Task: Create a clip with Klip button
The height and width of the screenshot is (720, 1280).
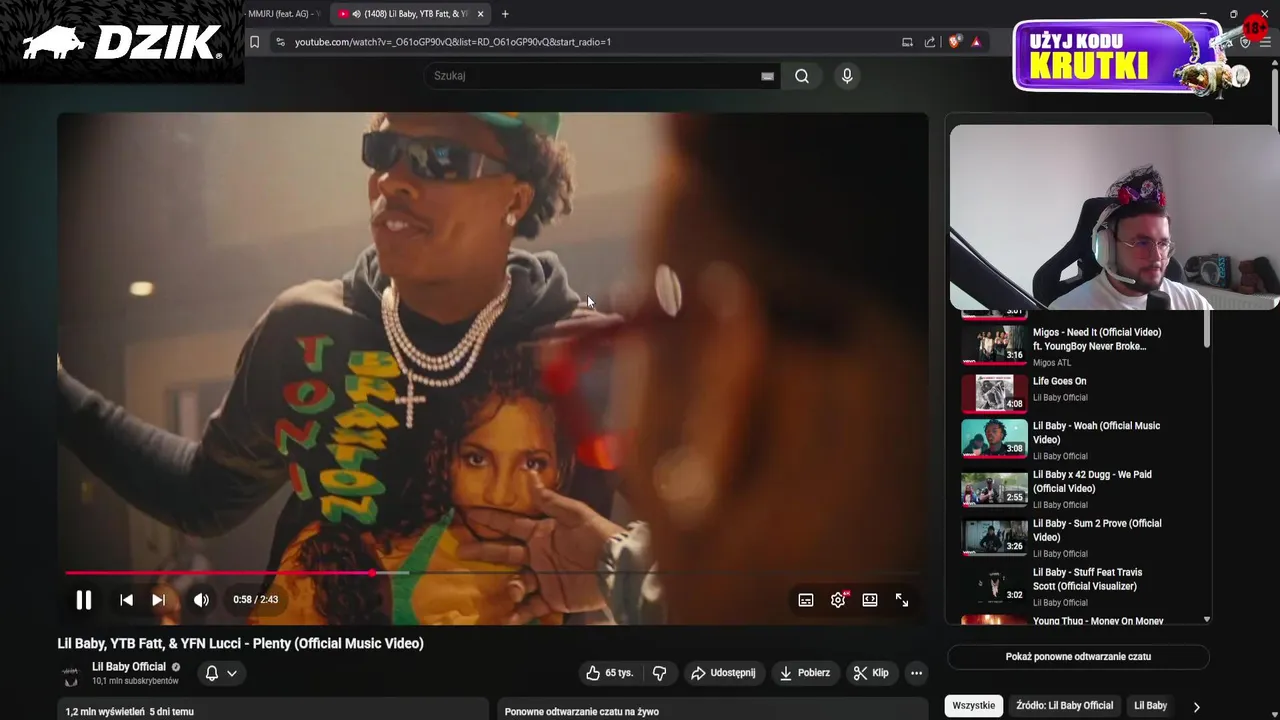Action: coord(871,673)
